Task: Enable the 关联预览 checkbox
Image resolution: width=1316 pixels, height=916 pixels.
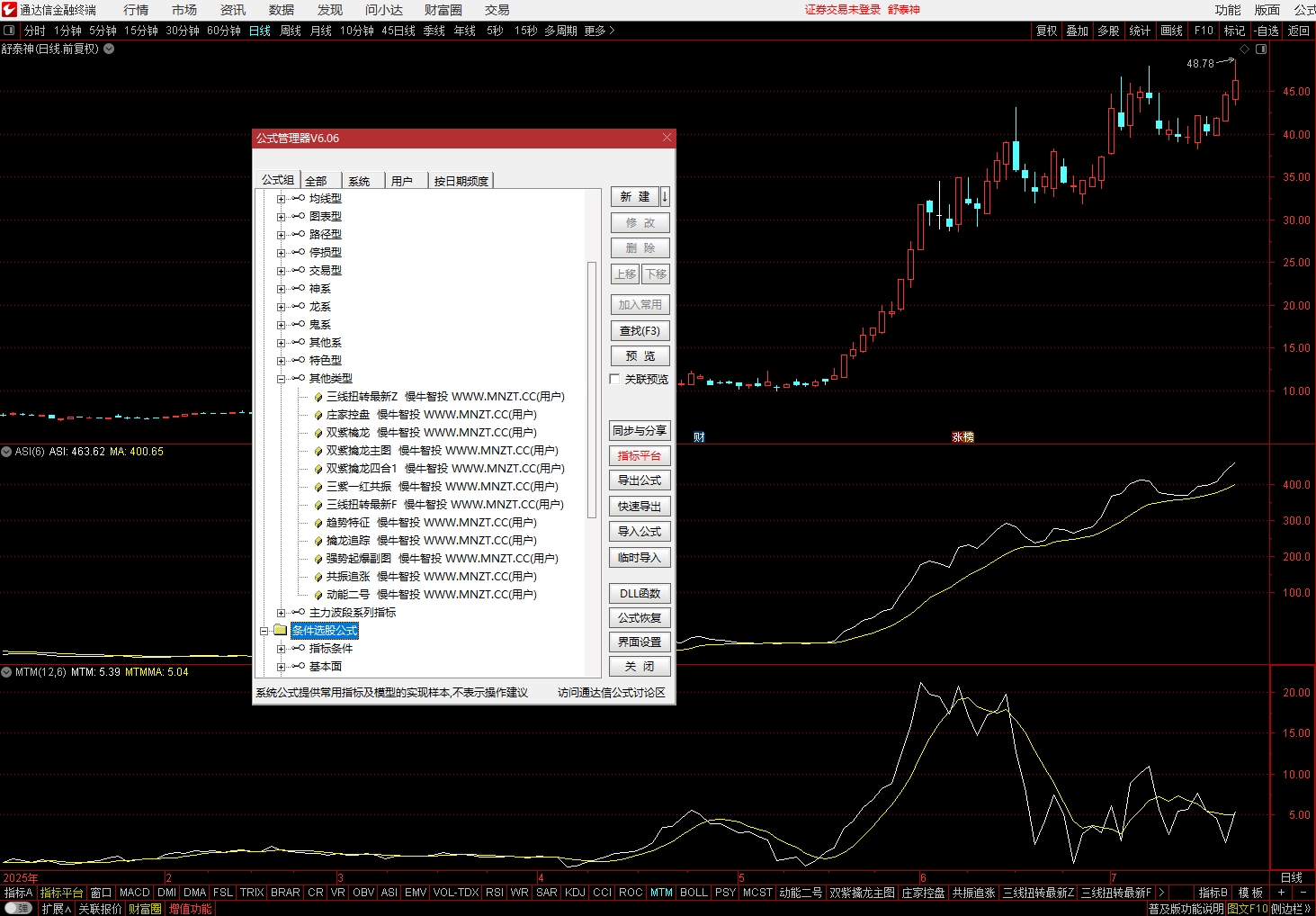Action: pyautogui.click(x=614, y=379)
